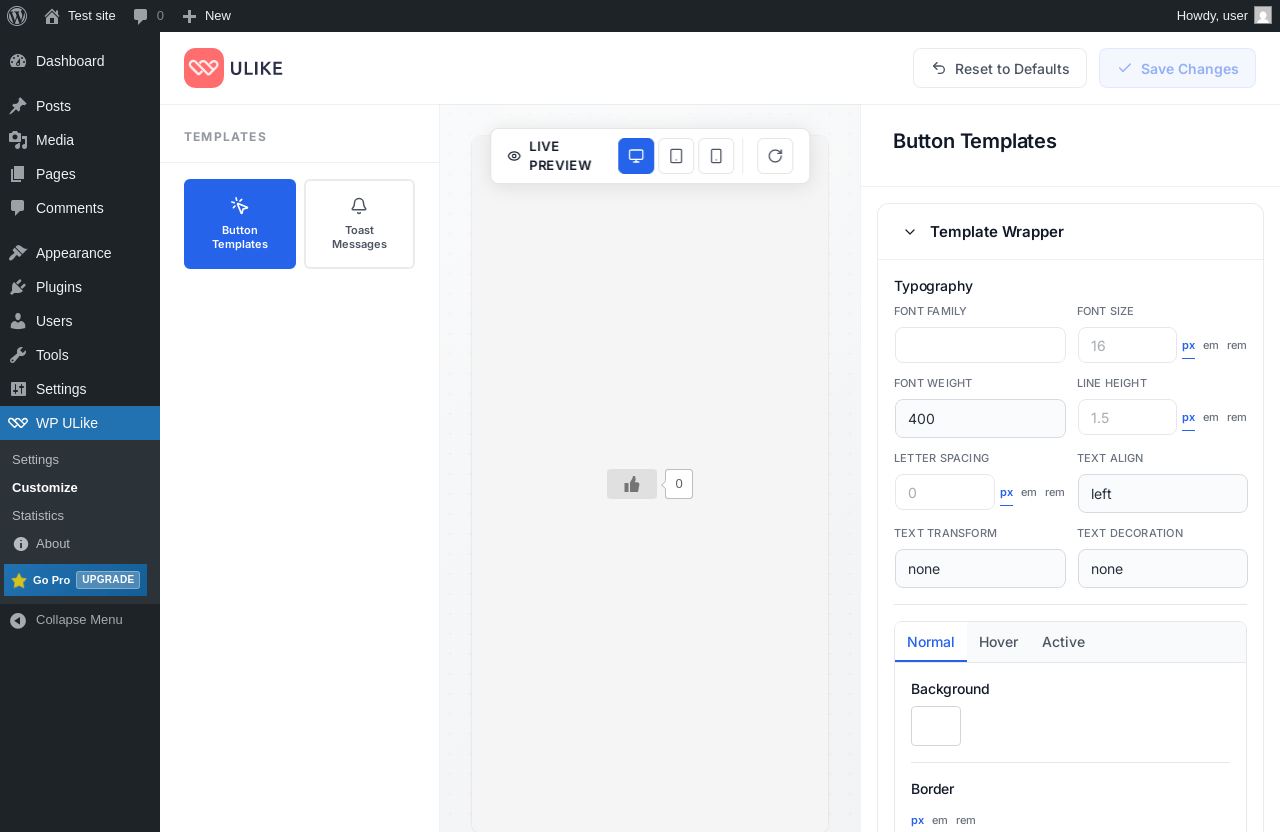Open the Test site home icon
Screen dimensions: 1280x832
52,16
